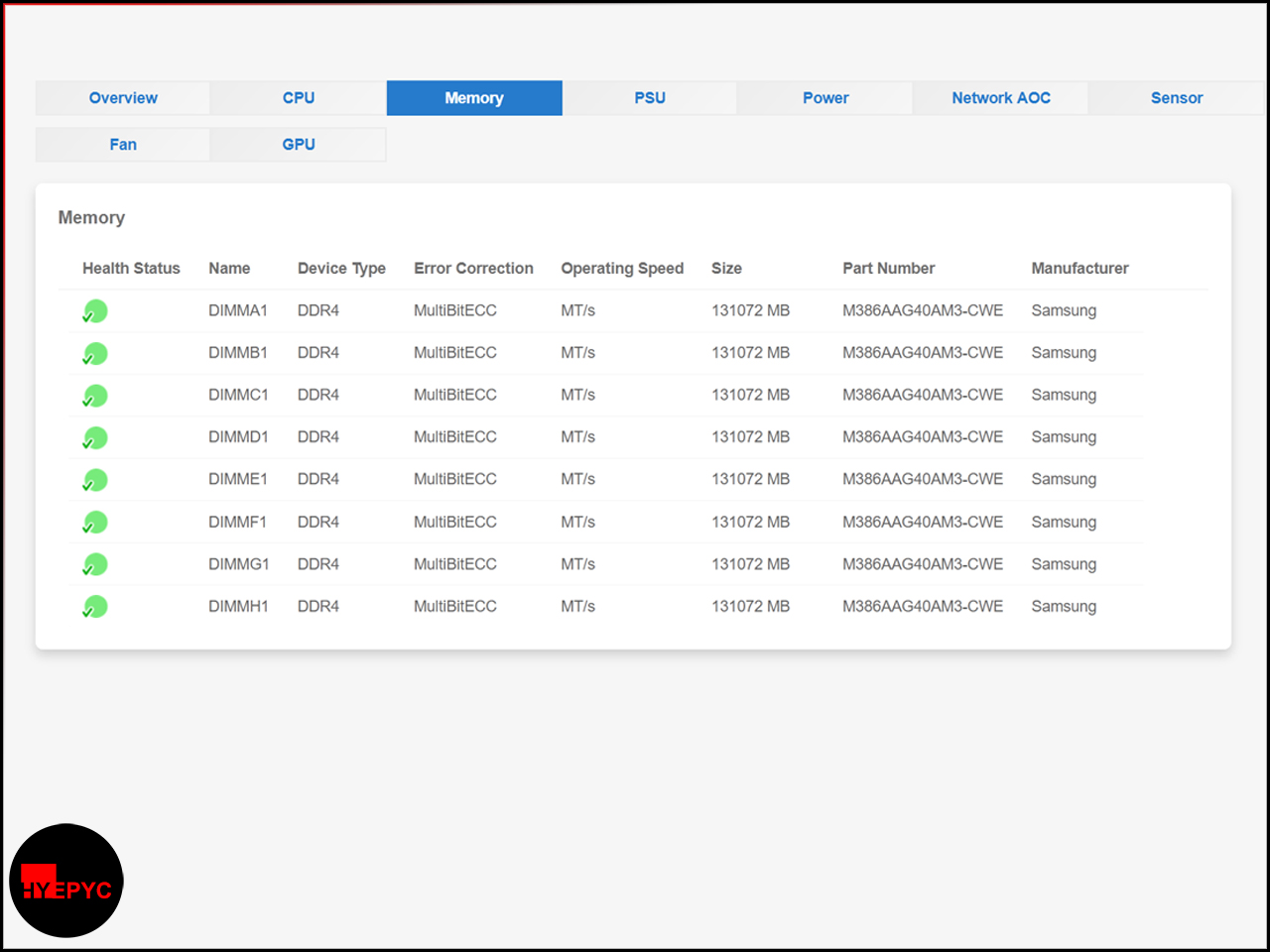Click the DIMMC1 green health status icon
This screenshot has width=1270, height=952.
tap(95, 397)
